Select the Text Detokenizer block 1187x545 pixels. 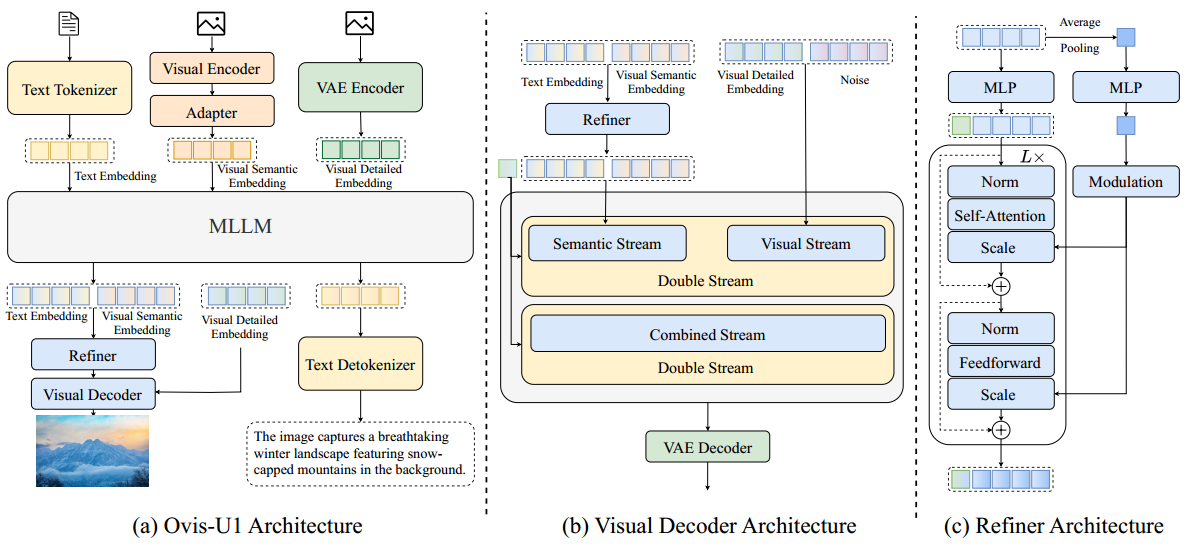tap(360, 365)
